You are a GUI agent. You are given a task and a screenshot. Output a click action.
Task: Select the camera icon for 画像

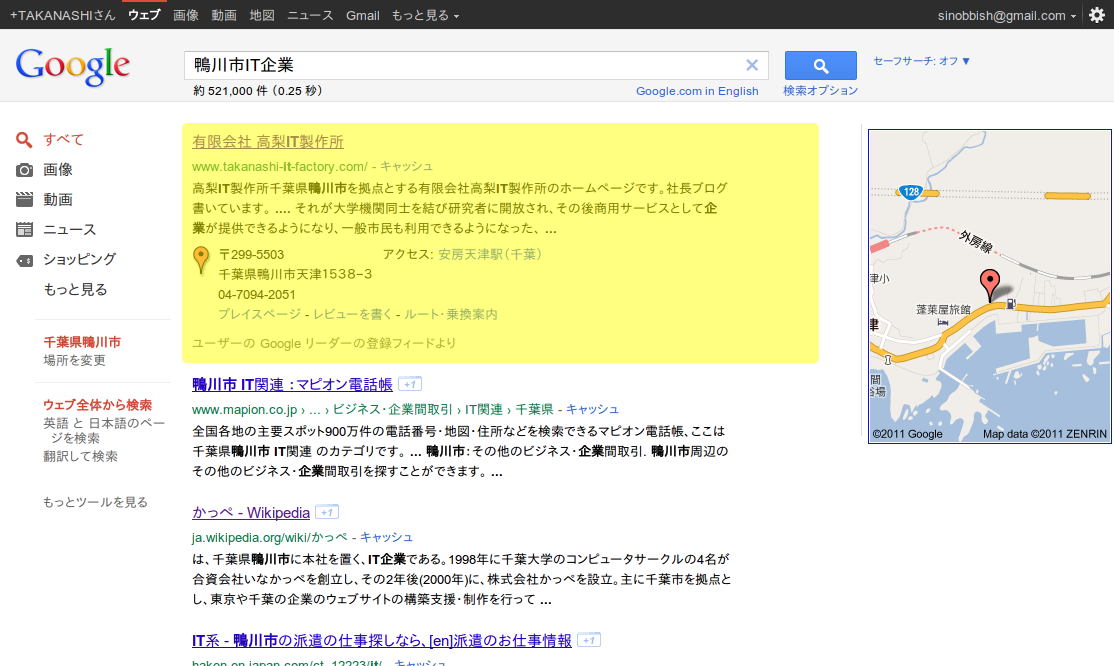24,170
